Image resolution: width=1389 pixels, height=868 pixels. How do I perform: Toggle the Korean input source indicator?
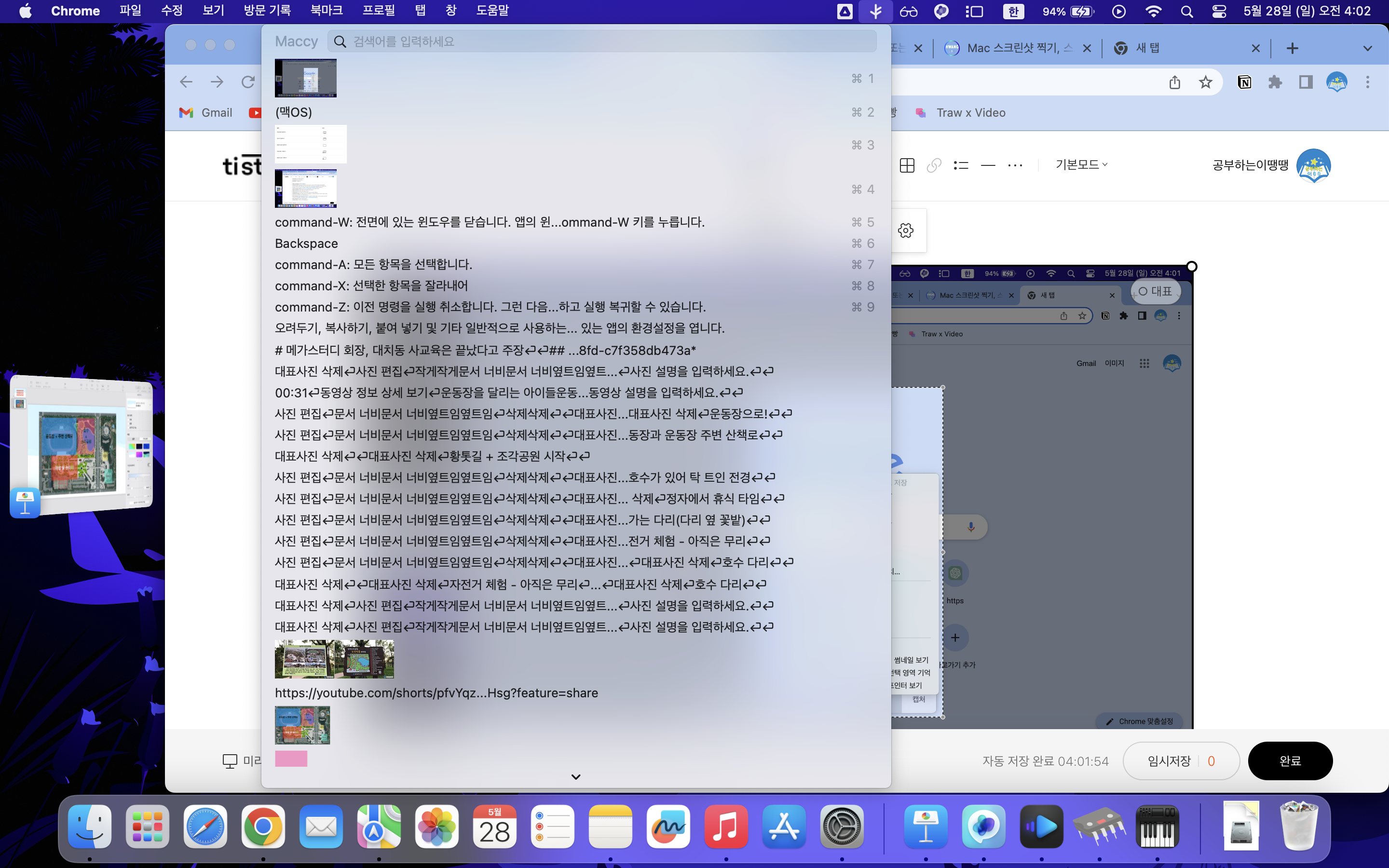coord(1013,11)
